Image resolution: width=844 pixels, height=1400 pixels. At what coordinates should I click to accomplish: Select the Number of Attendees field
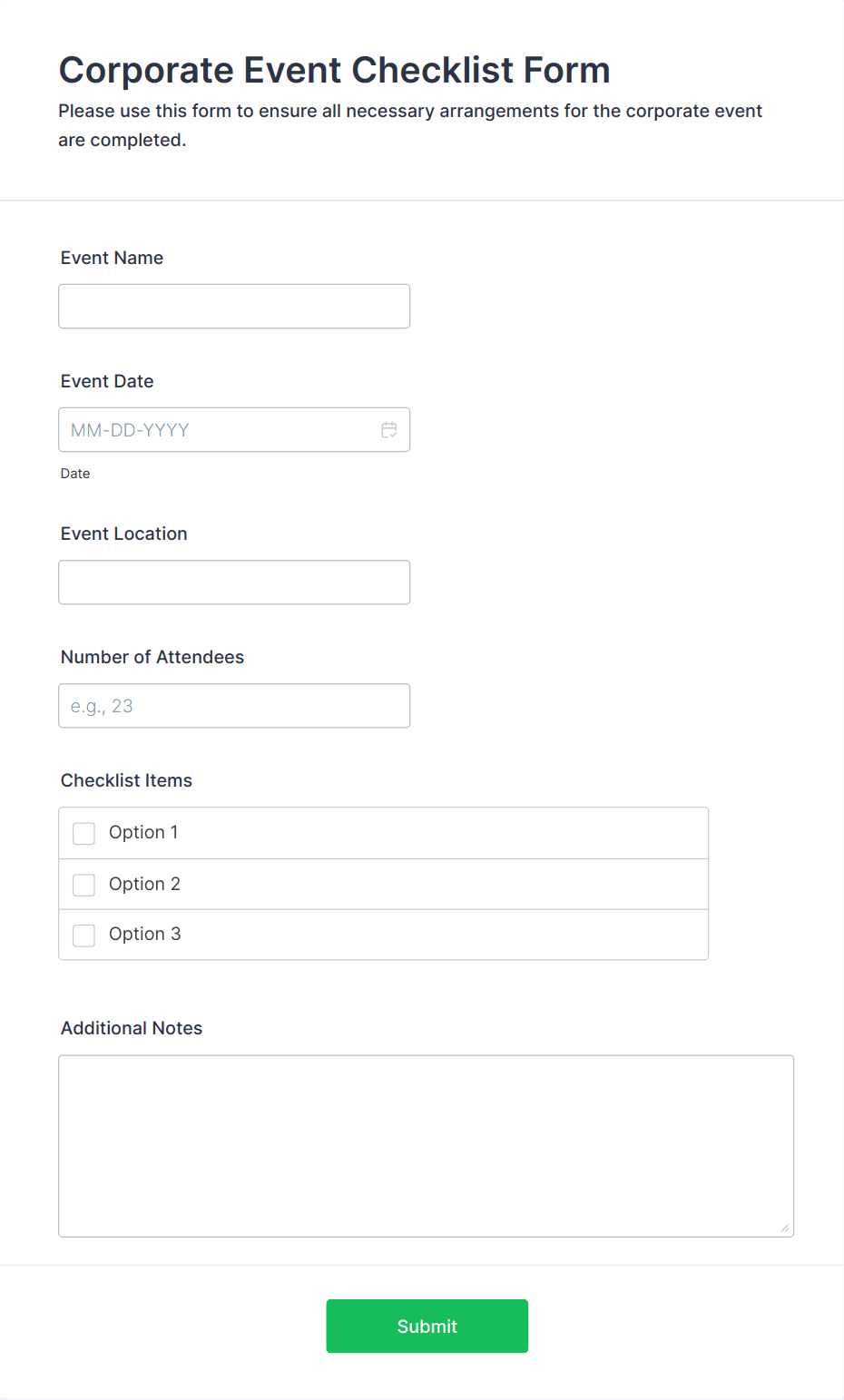click(234, 706)
